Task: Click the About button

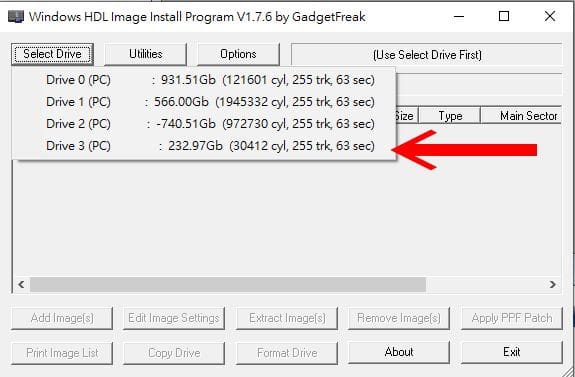Action: [399, 352]
